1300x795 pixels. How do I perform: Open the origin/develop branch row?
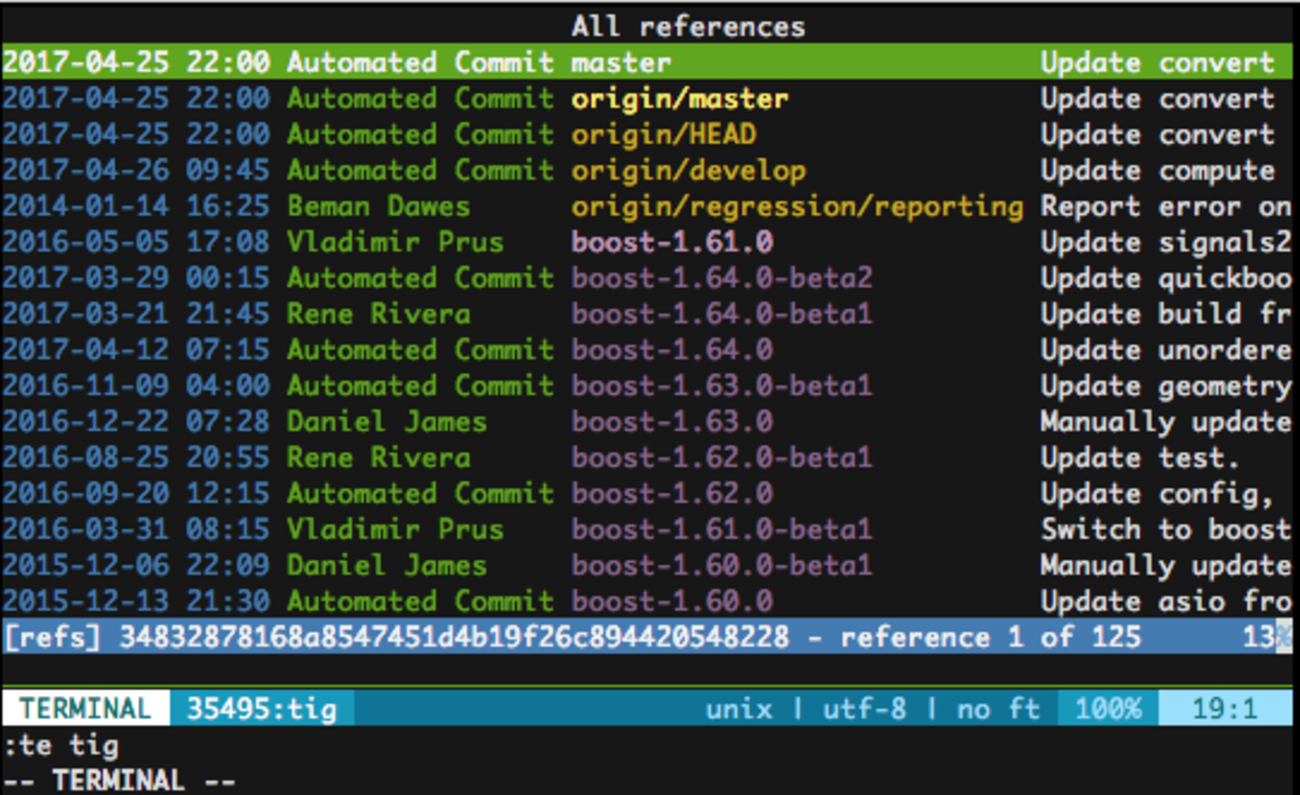pos(688,171)
